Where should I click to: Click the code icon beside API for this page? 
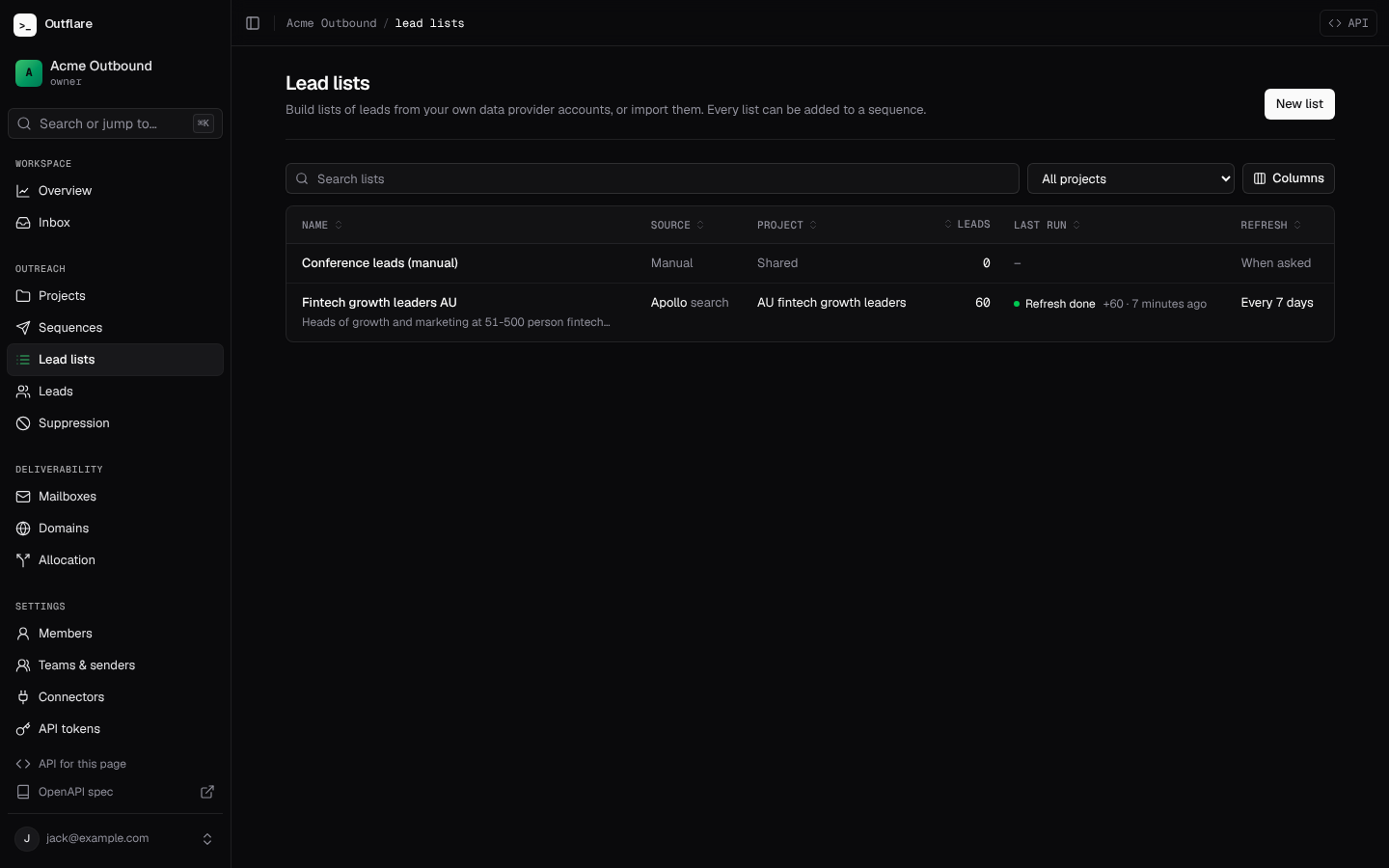pos(23,764)
